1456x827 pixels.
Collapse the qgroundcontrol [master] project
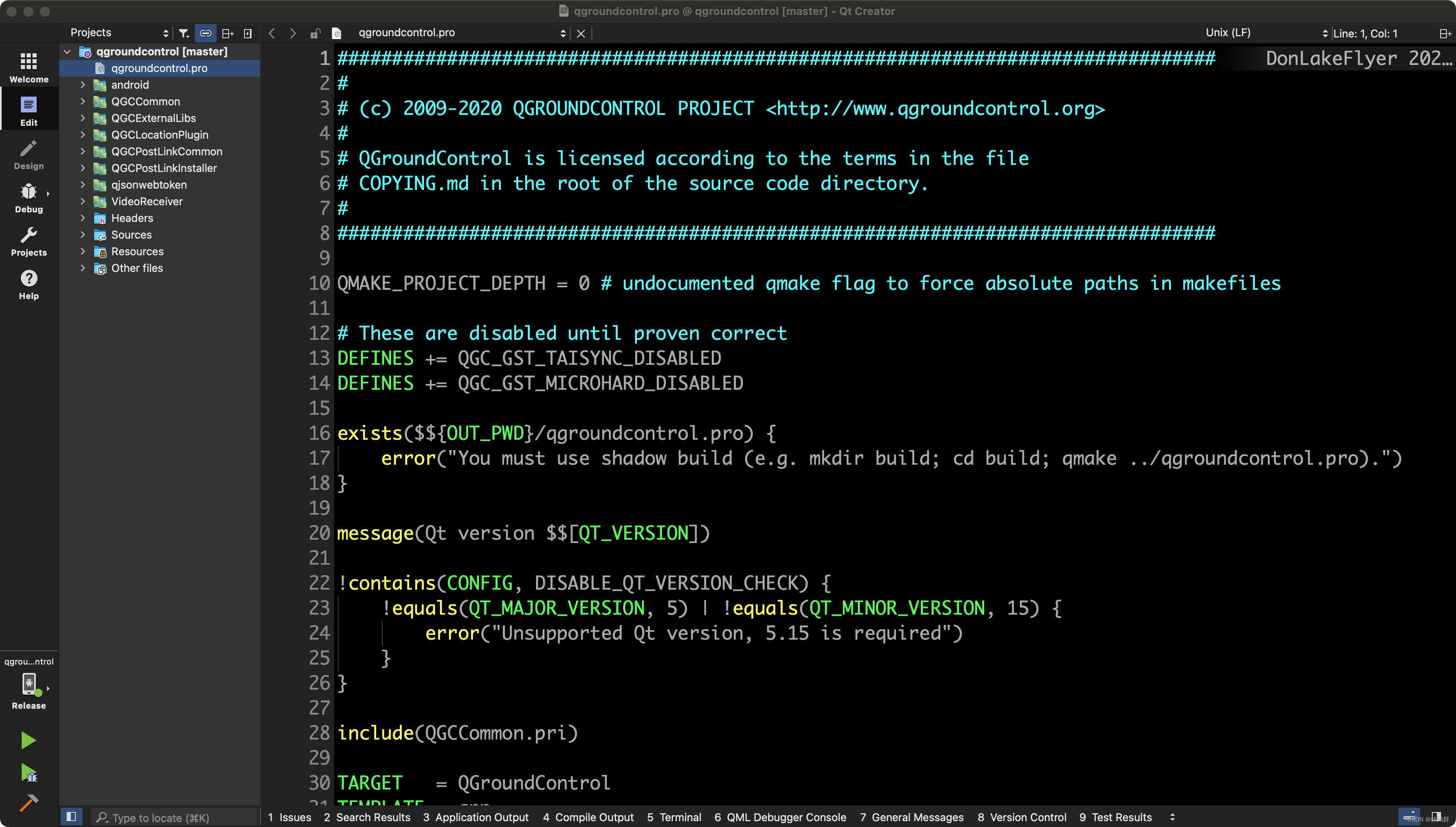click(67, 52)
